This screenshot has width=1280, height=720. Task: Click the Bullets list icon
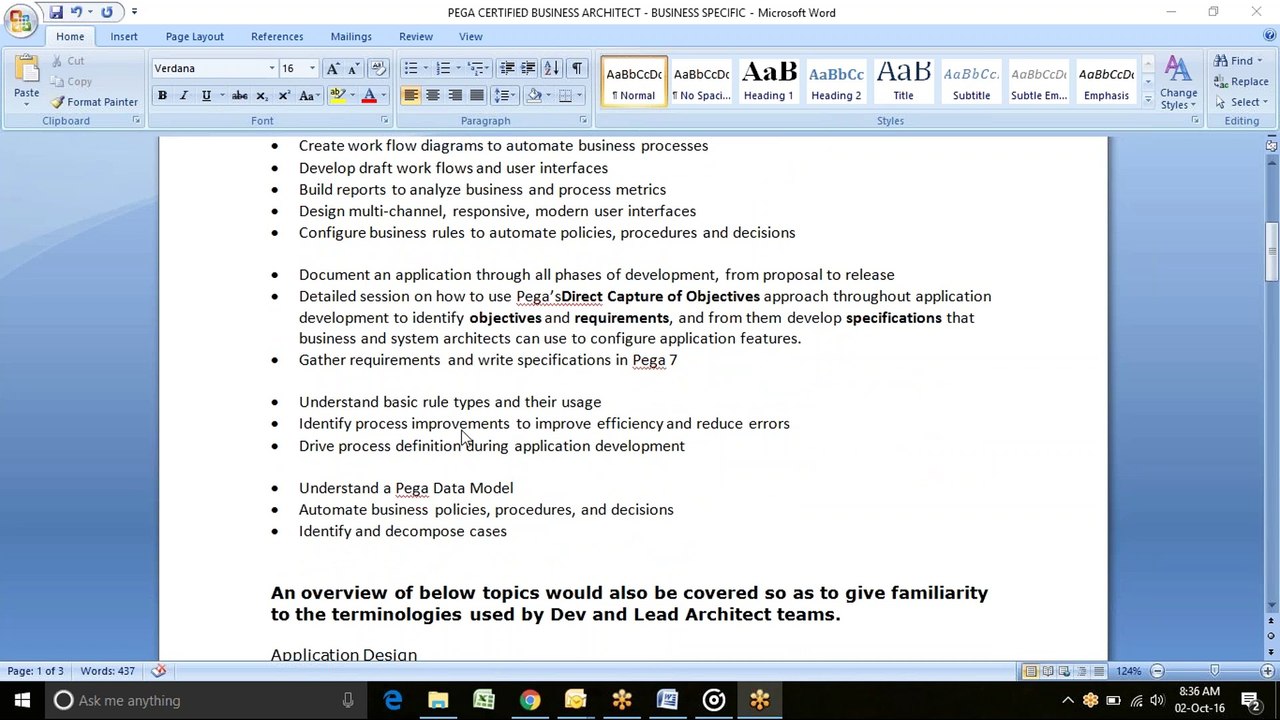(x=410, y=68)
